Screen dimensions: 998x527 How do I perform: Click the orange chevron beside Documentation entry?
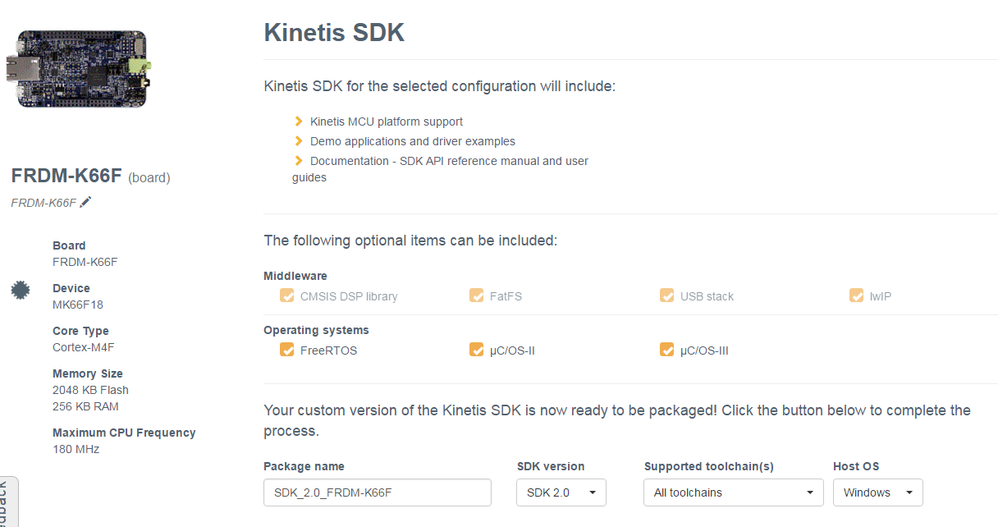[x=299, y=160]
